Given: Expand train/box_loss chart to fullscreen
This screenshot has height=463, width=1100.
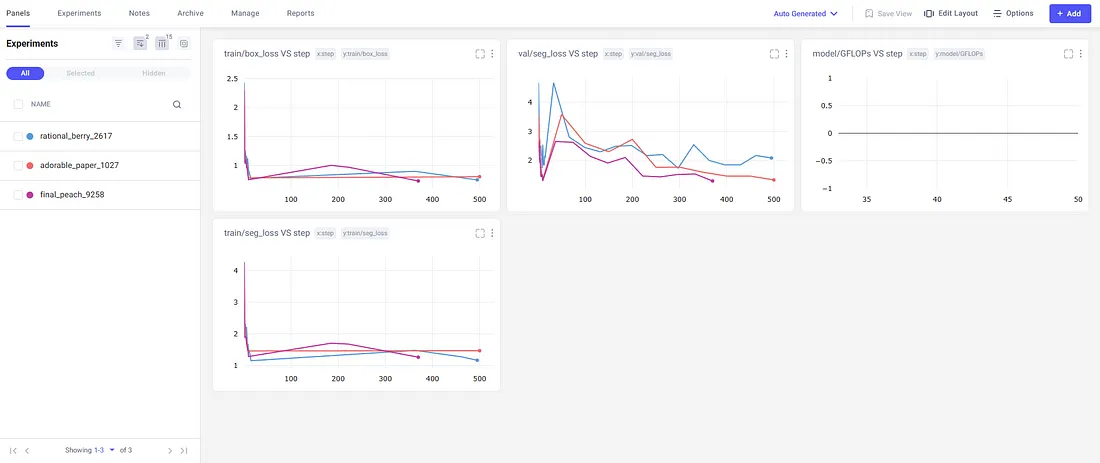Looking at the screenshot, I should [480, 54].
